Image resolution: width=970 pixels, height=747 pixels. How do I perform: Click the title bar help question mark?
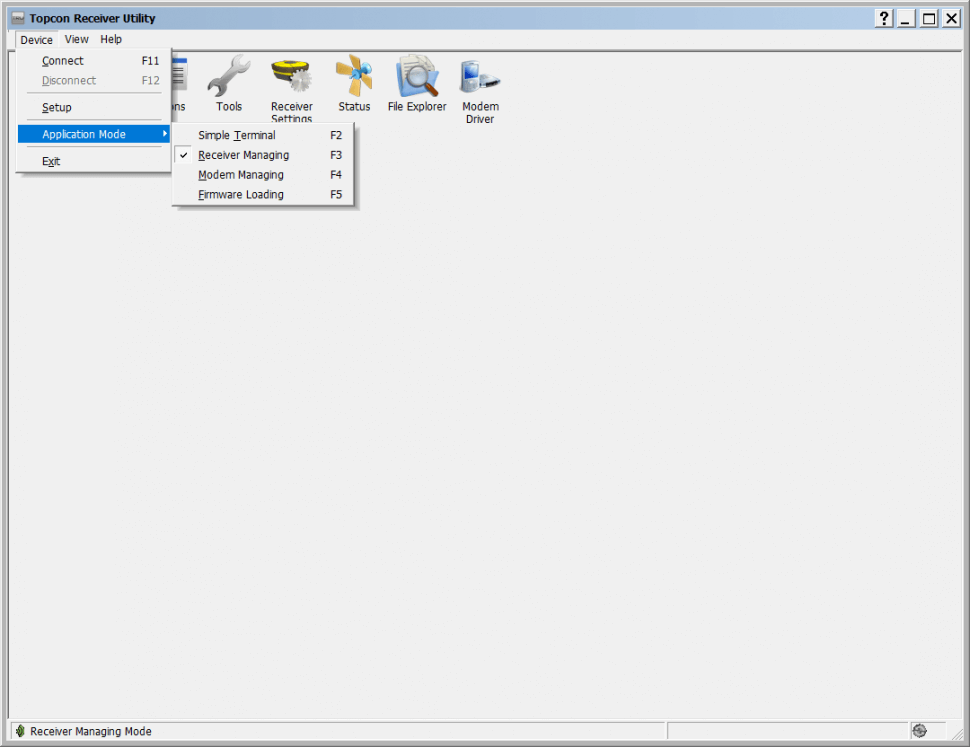884,19
